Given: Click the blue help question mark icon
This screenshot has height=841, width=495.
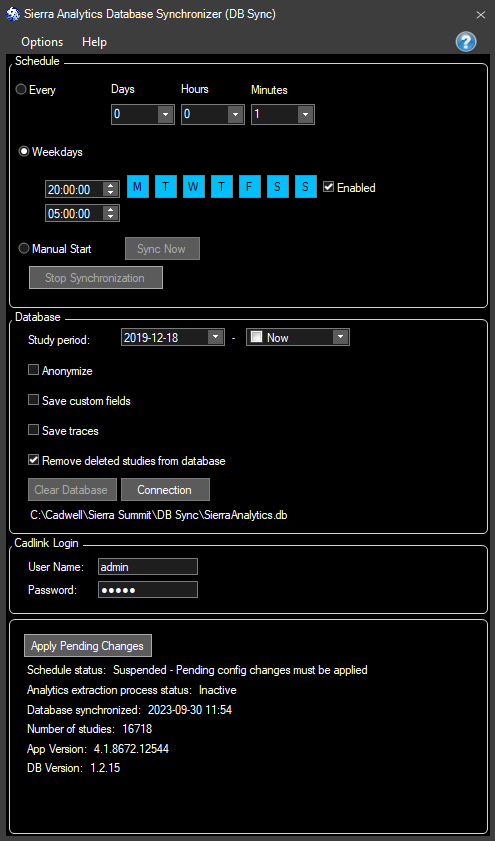Looking at the screenshot, I should [466, 41].
